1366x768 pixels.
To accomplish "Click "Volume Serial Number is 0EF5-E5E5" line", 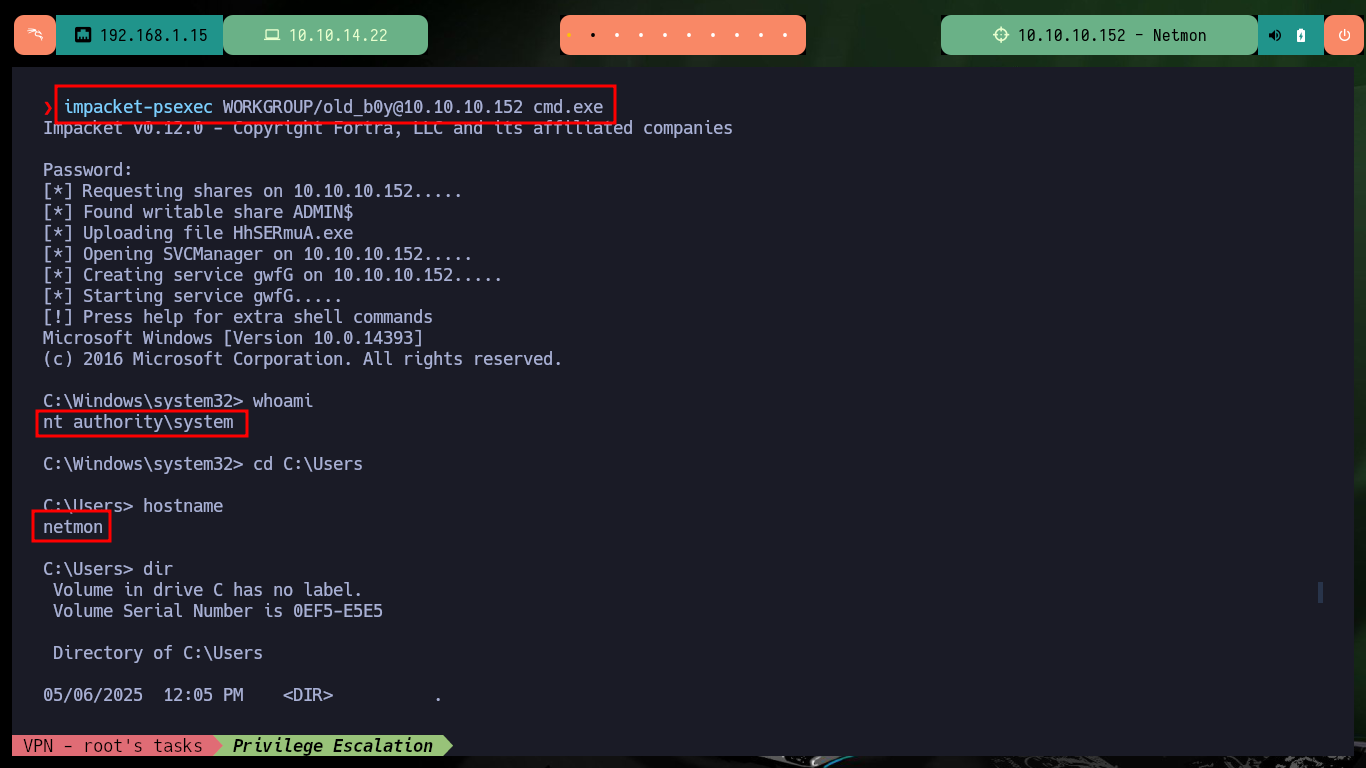I will [x=218, y=611].
